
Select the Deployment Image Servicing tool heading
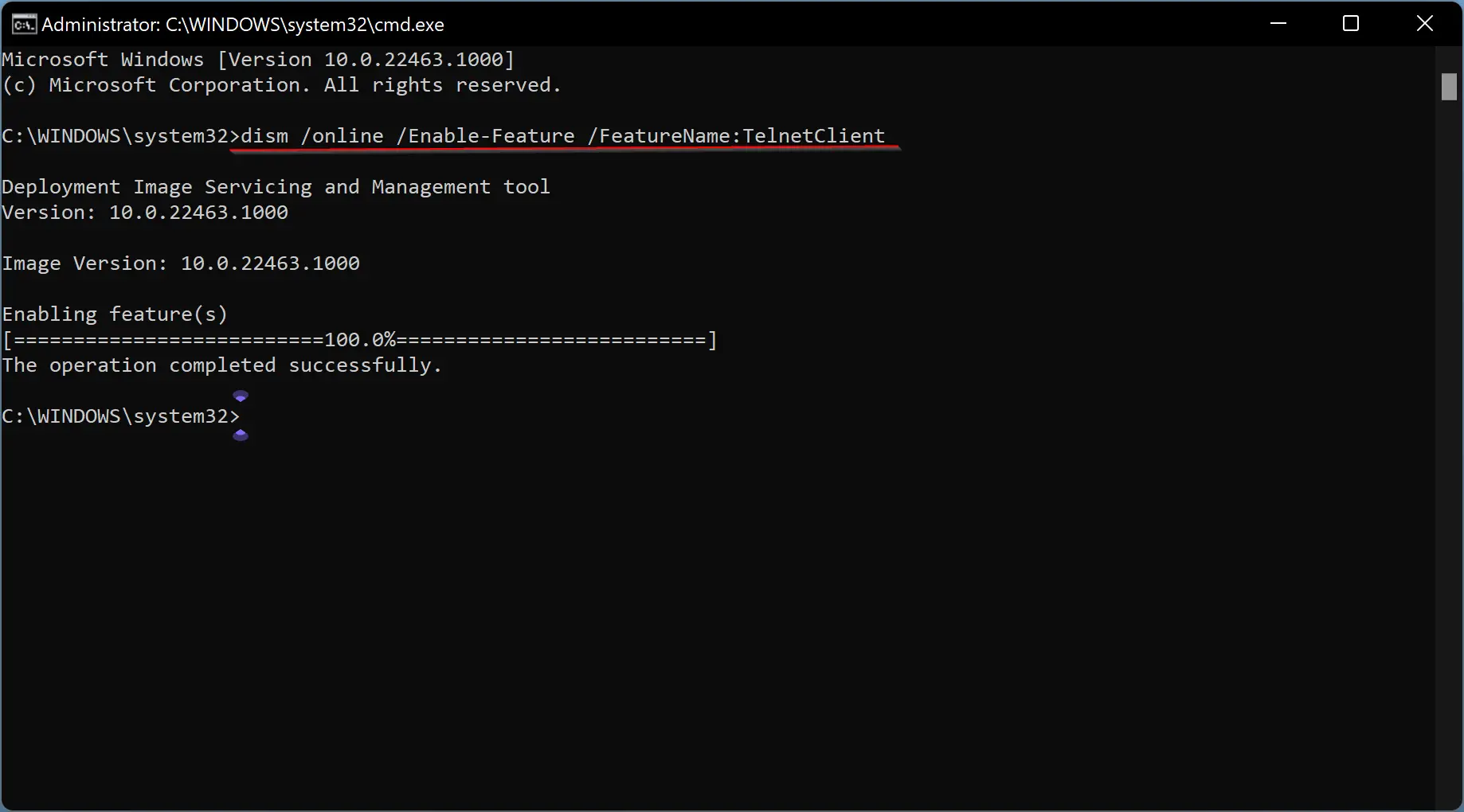pos(275,186)
